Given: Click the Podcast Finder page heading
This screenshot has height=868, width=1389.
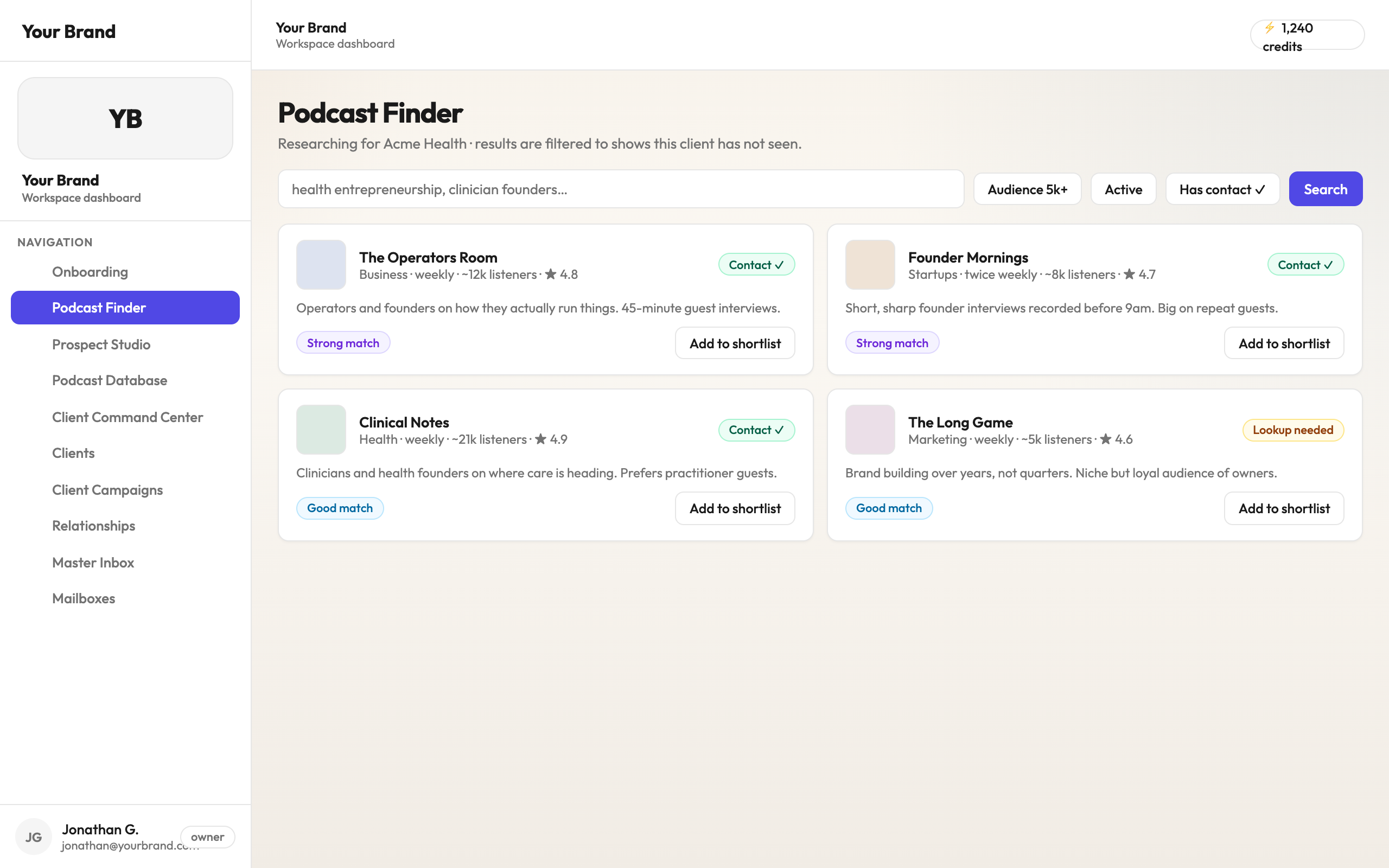Looking at the screenshot, I should (x=370, y=112).
